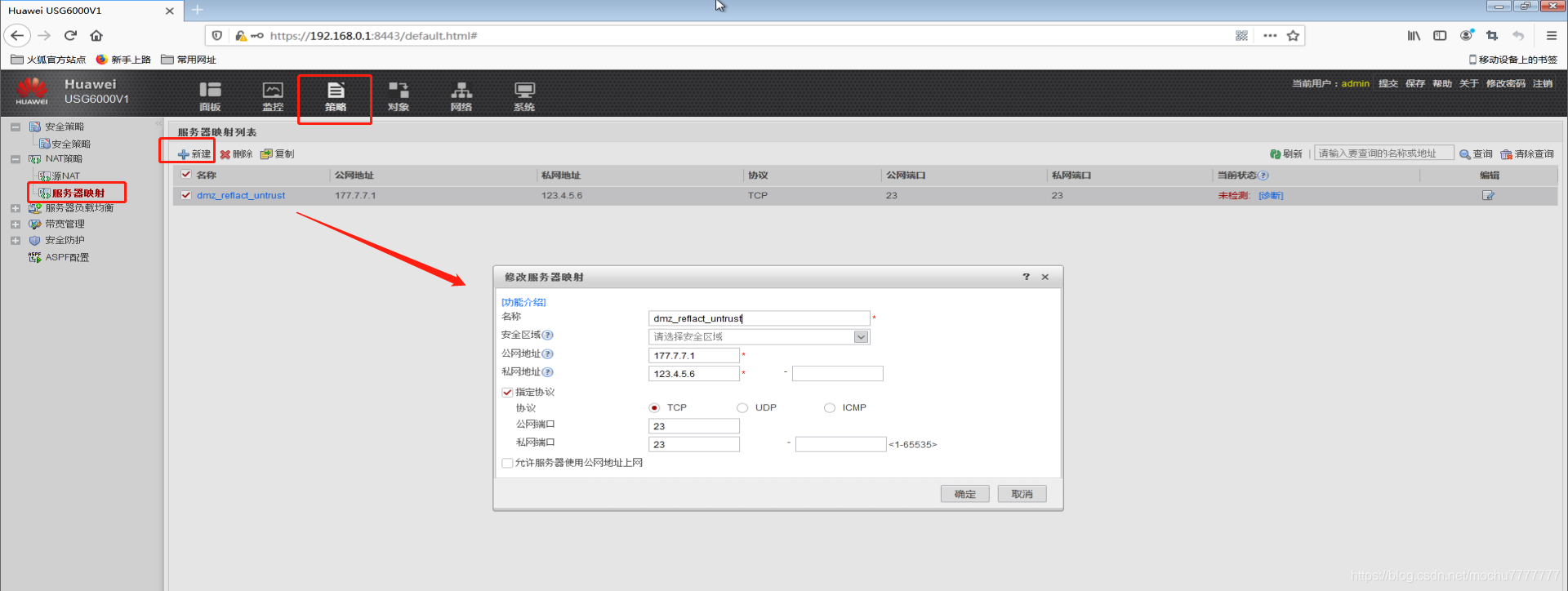The width and height of the screenshot is (1568, 591).
Task: Collapse the left navigation panel
Action: click(158, 123)
